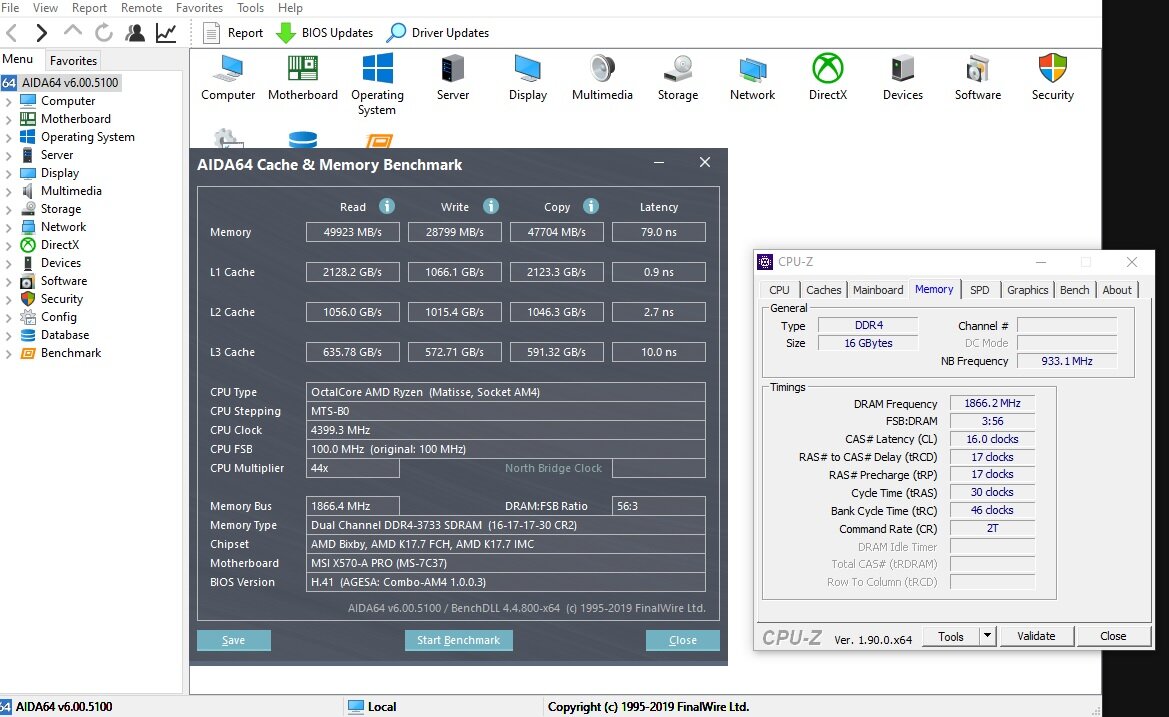Viewport: 1169px width, 717px height.
Task: Select Security in the sidebar tree
Action: tap(62, 299)
